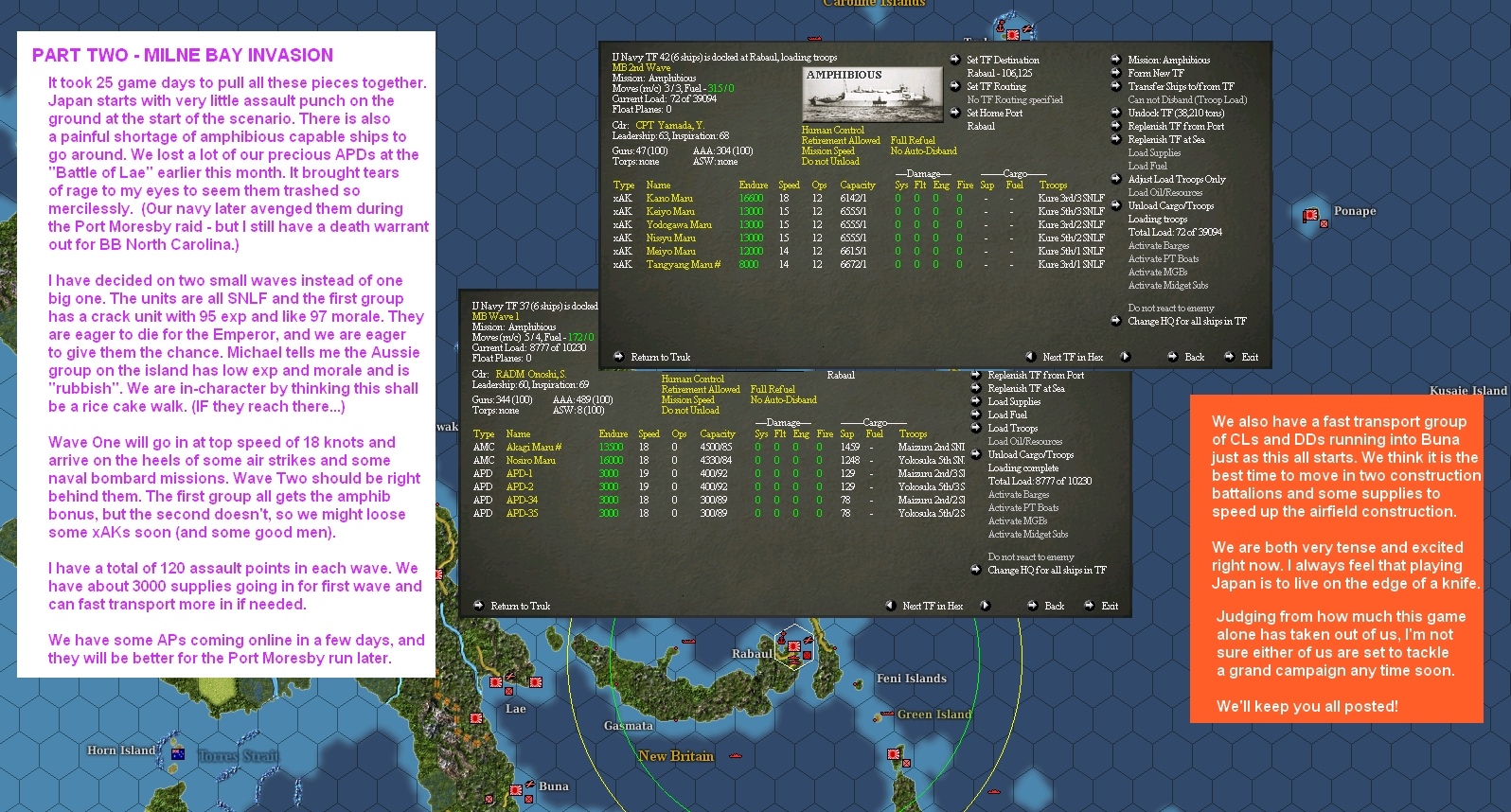Toggle Full Refuel in TF 42 panel
The image size is (1511, 812).
[913, 141]
